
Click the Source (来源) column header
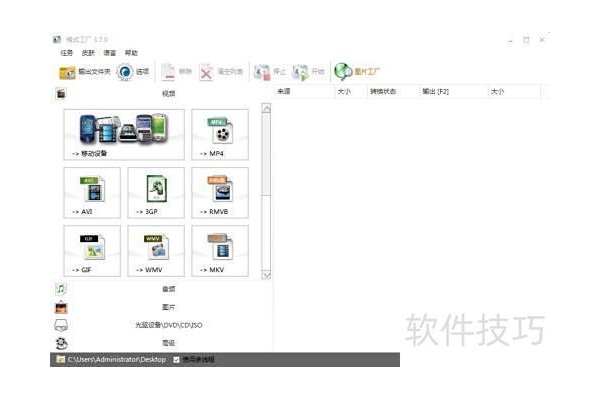[x=284, y=91]
